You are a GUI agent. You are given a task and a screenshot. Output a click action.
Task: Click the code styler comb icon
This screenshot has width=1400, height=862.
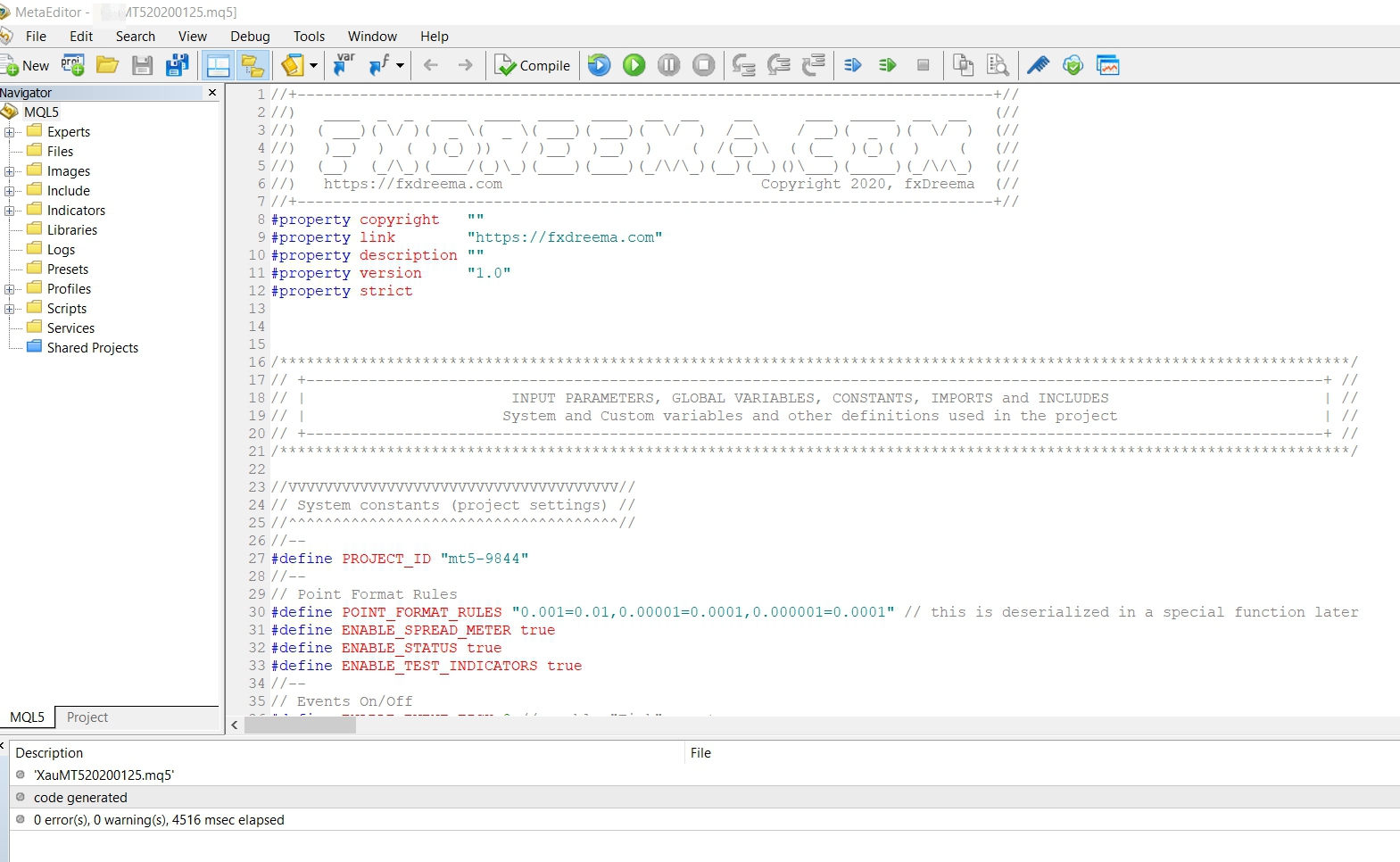pyautogui.click(x=1038, y=65)
